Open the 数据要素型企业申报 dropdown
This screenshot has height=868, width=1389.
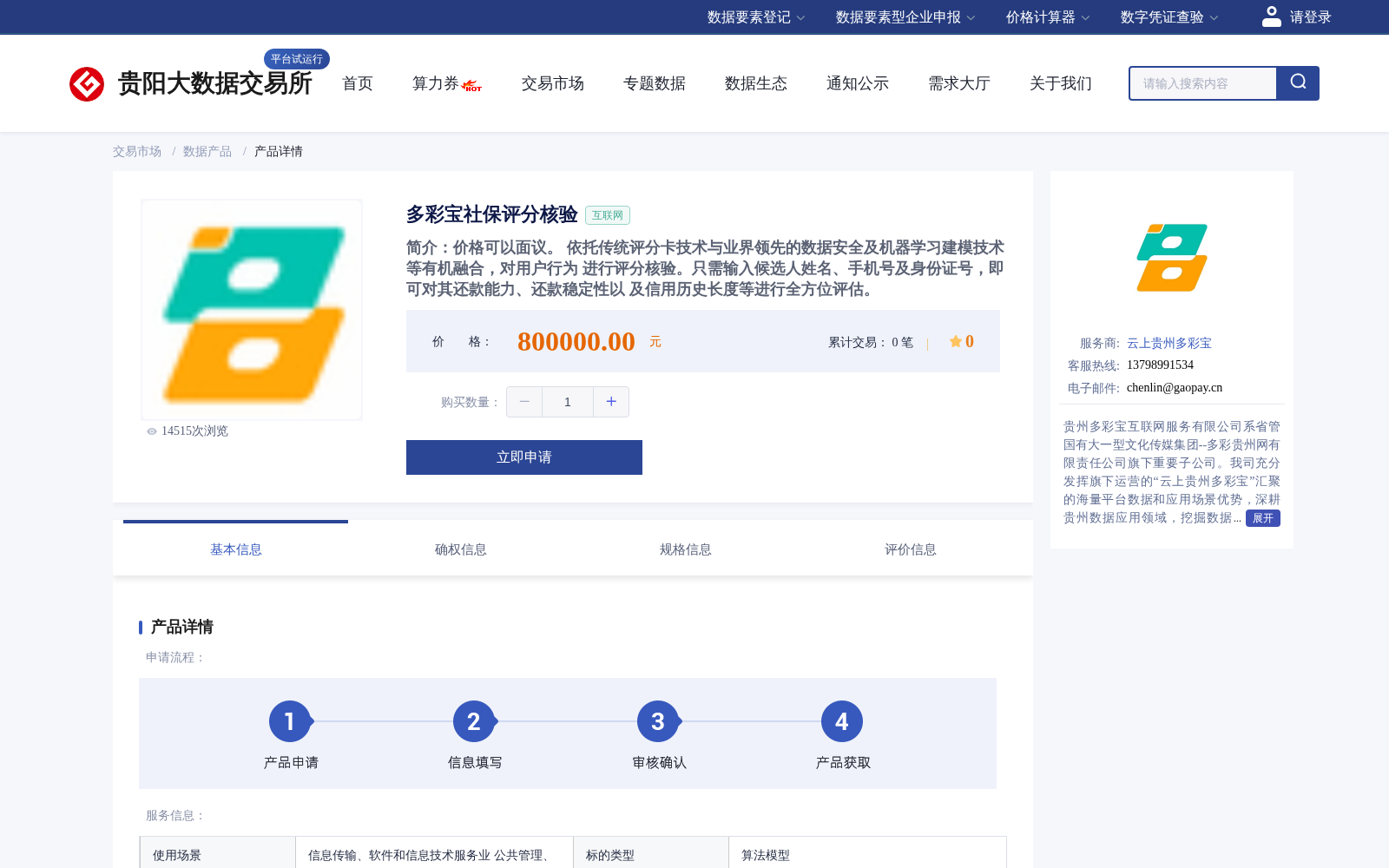(x=905, y=17)
